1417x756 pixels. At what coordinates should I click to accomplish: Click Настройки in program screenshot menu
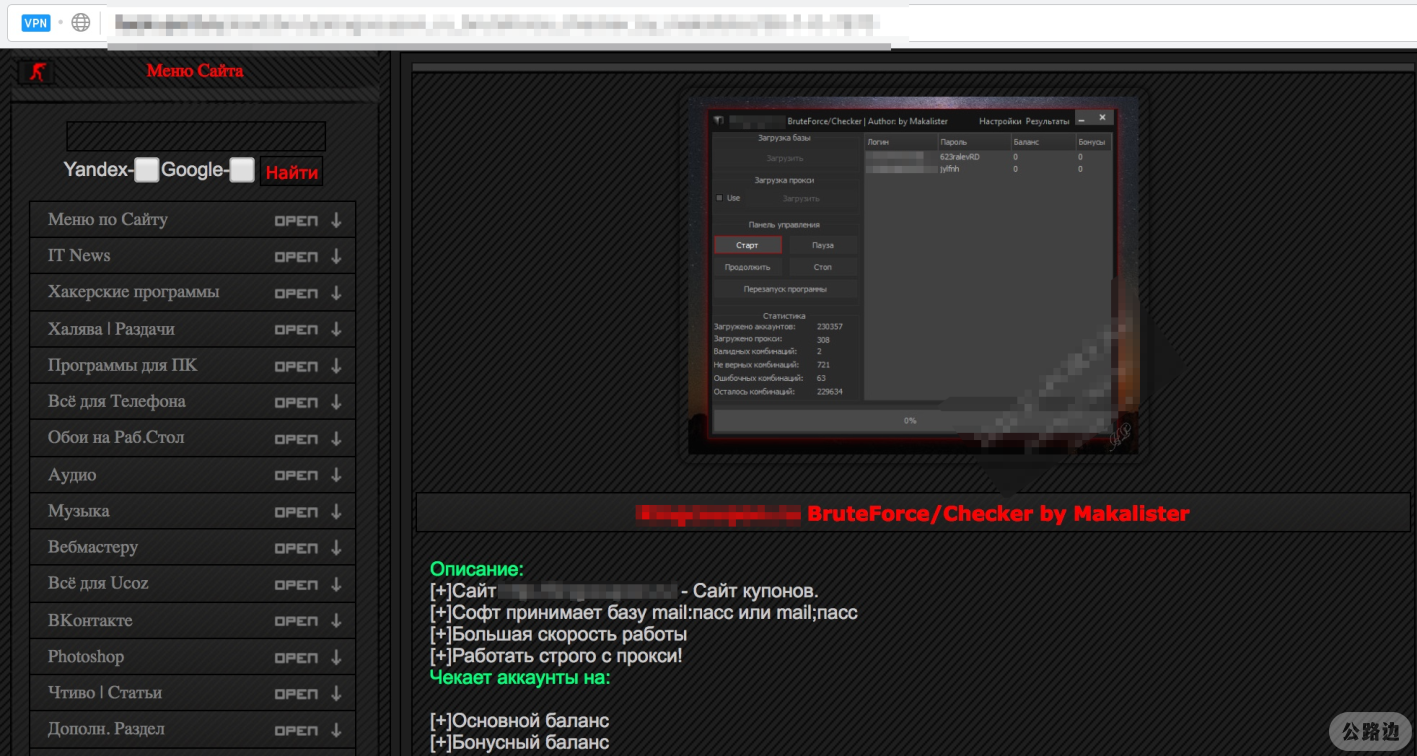click(1000, 121)
